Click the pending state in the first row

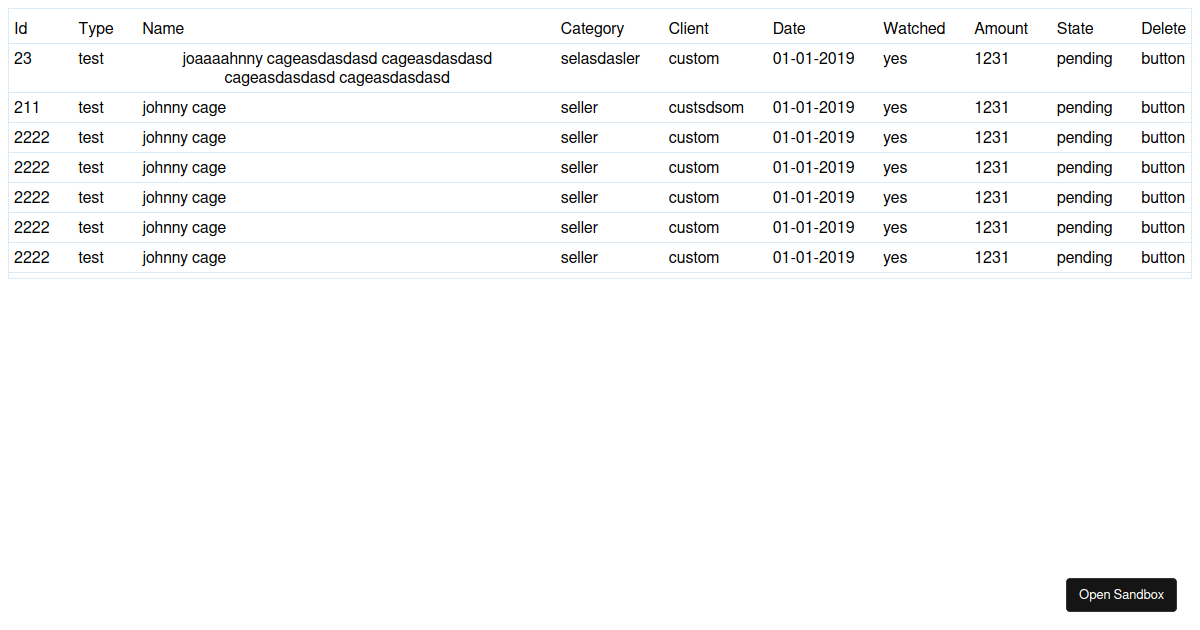(x=1084, y=58)
